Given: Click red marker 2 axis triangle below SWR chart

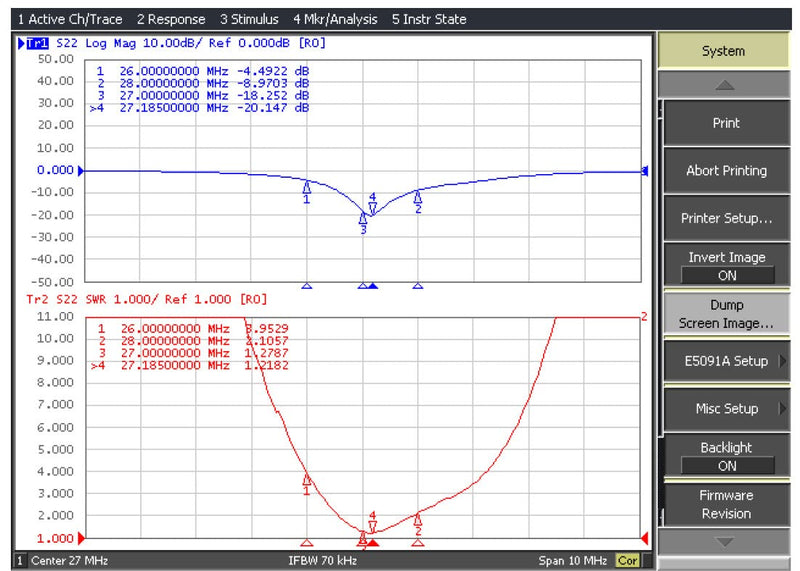Looking at the screenshot, I should coord(418,543).
